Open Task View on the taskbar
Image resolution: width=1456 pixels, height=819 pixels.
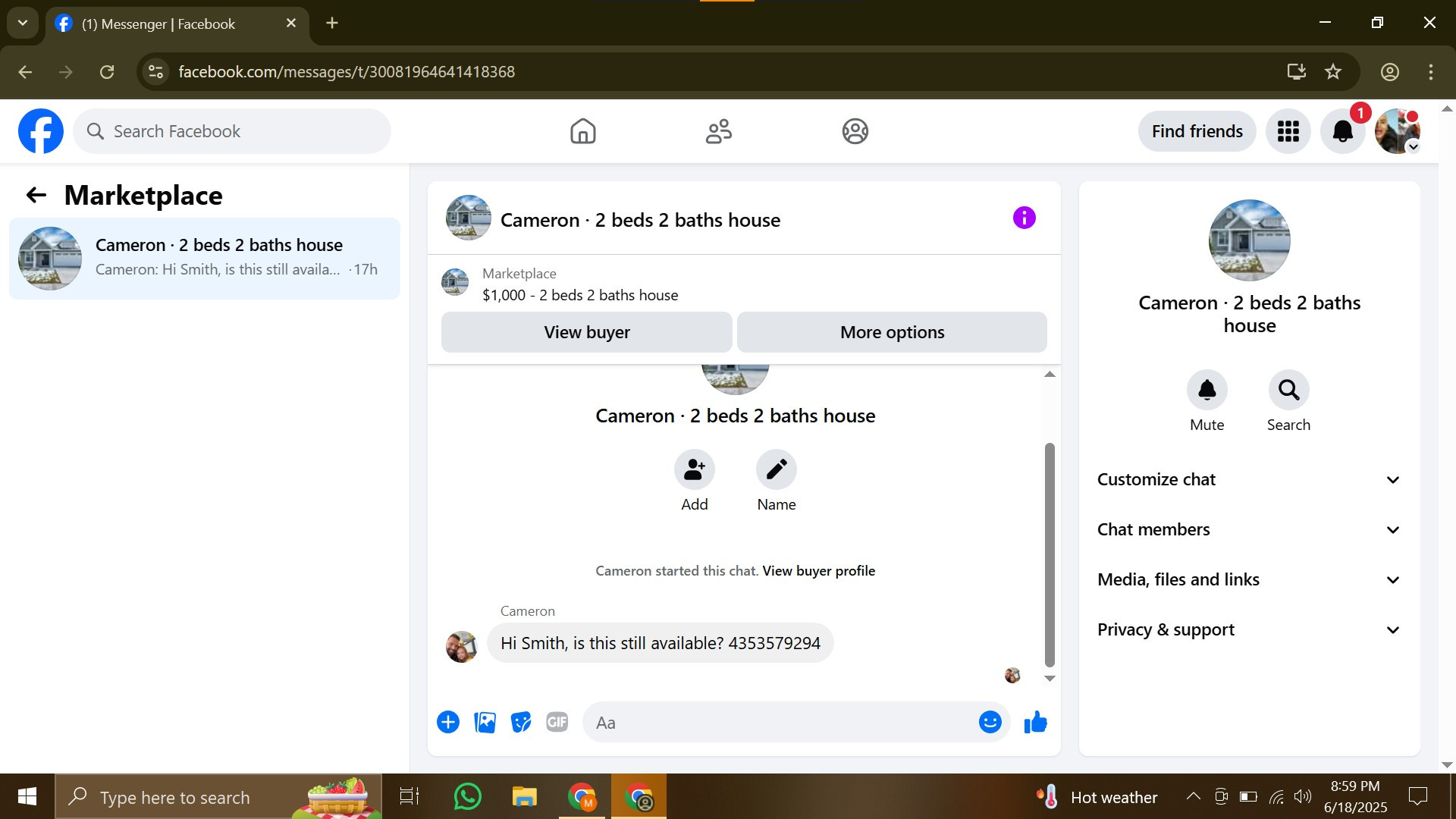tap(409, 797)
